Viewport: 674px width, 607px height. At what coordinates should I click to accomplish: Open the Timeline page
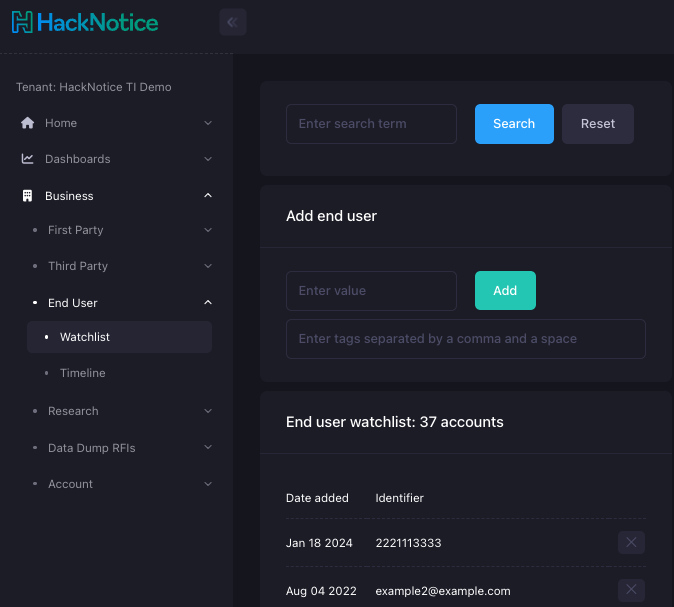82,373
